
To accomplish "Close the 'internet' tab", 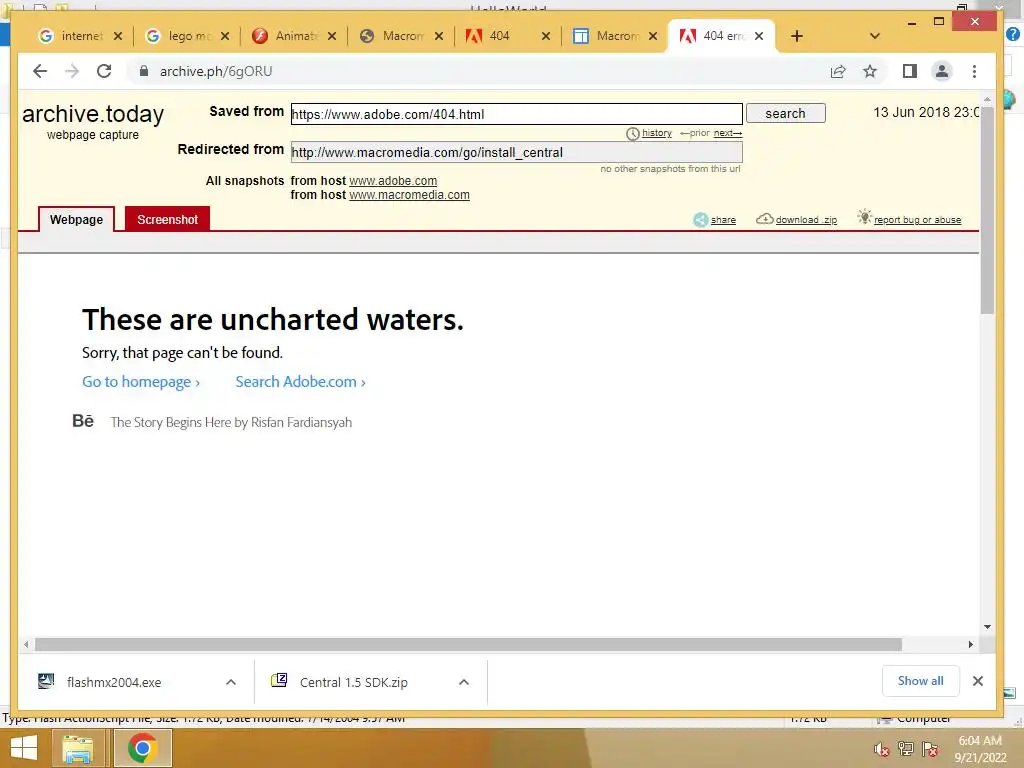I will click(118, 36).
